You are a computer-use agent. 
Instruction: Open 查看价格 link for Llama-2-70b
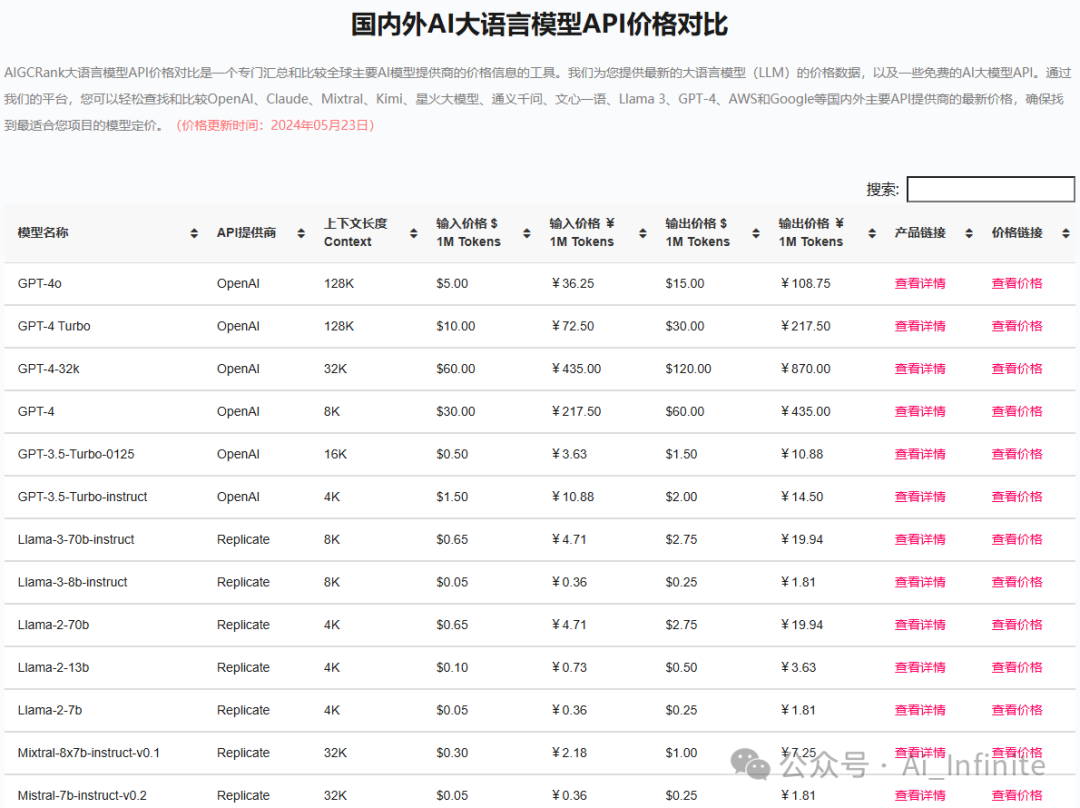pyautogui.click(x=1017, y=625)
